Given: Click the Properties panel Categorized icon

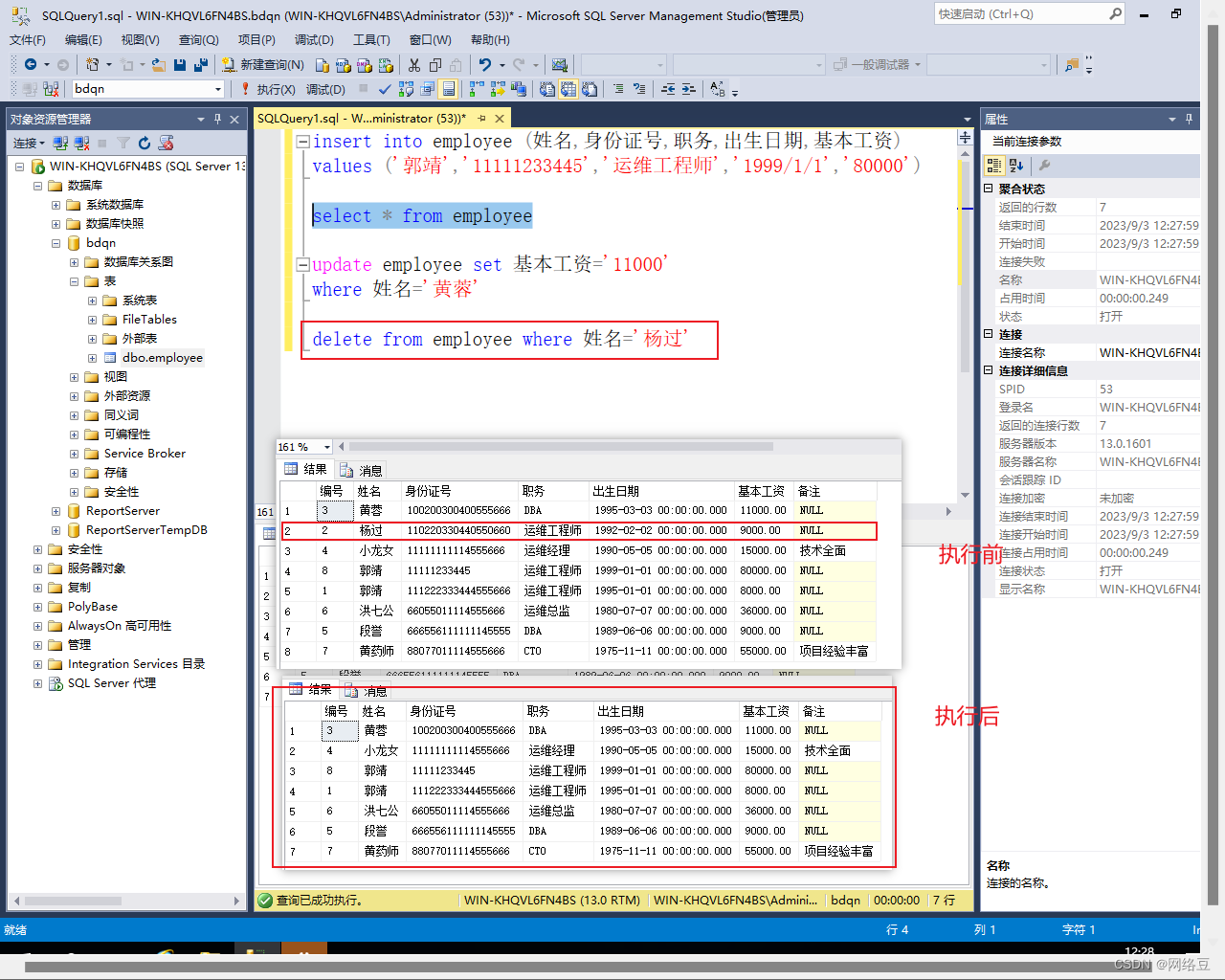Looking at the screenshot, I should [994, 165].
